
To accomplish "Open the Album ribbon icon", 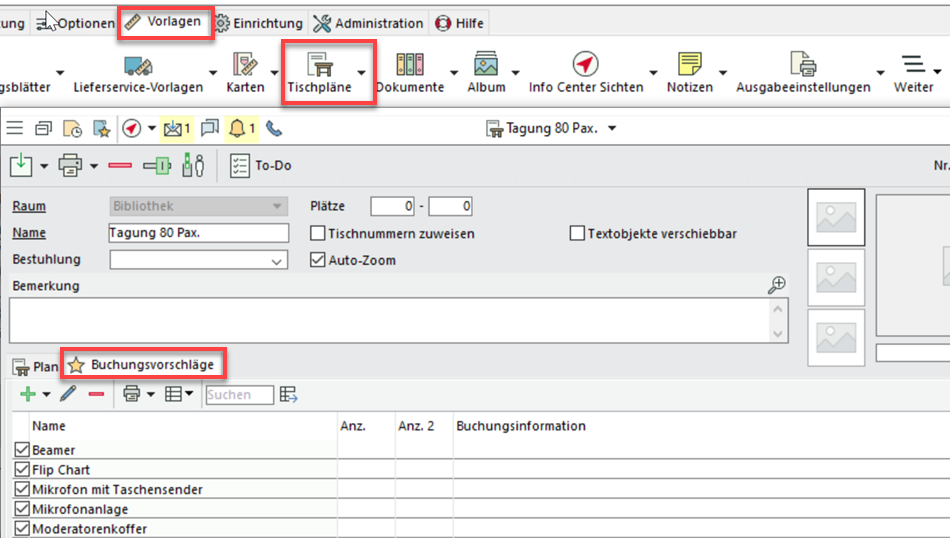I will tap(486, 66).
